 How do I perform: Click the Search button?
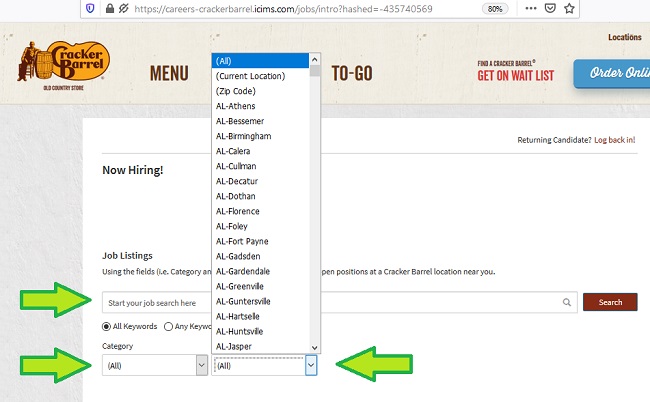coord(610,302)
